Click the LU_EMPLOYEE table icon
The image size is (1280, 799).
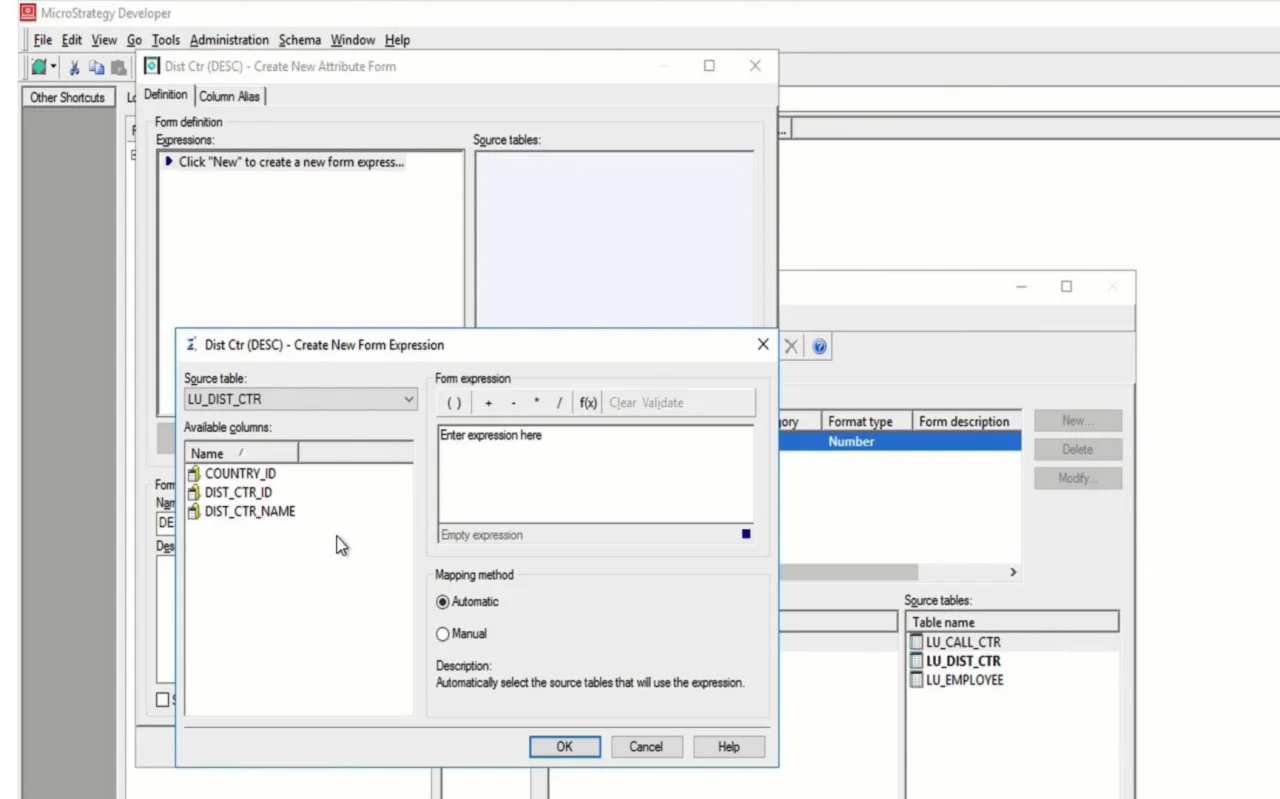(x=916, y=680)
